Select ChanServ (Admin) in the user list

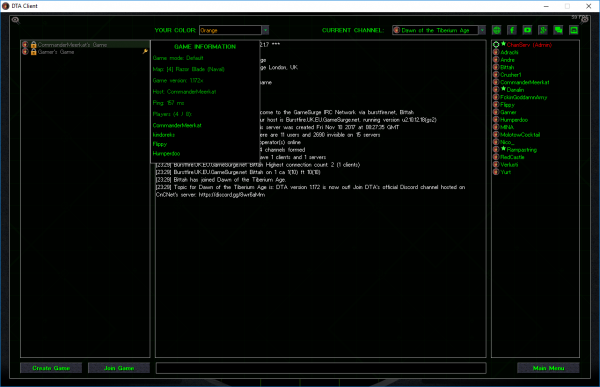pos(530,45)
